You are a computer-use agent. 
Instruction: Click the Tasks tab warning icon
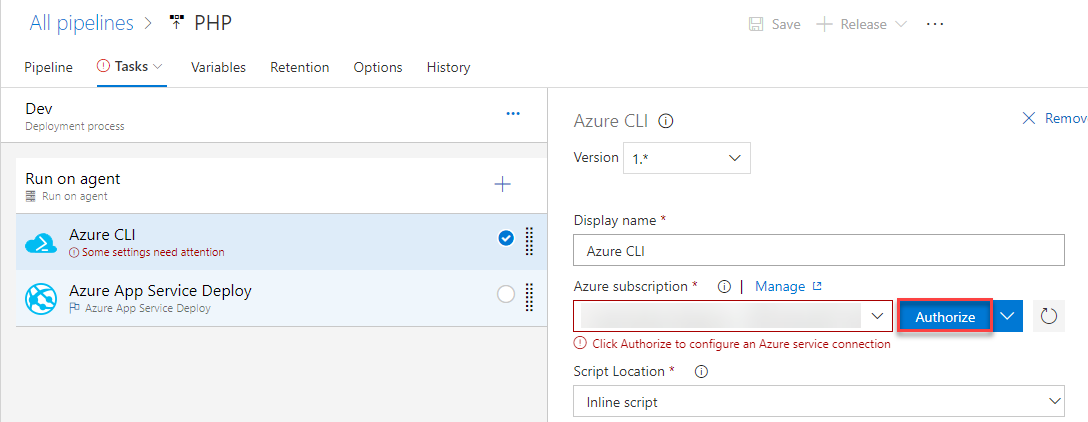point(103,67)
